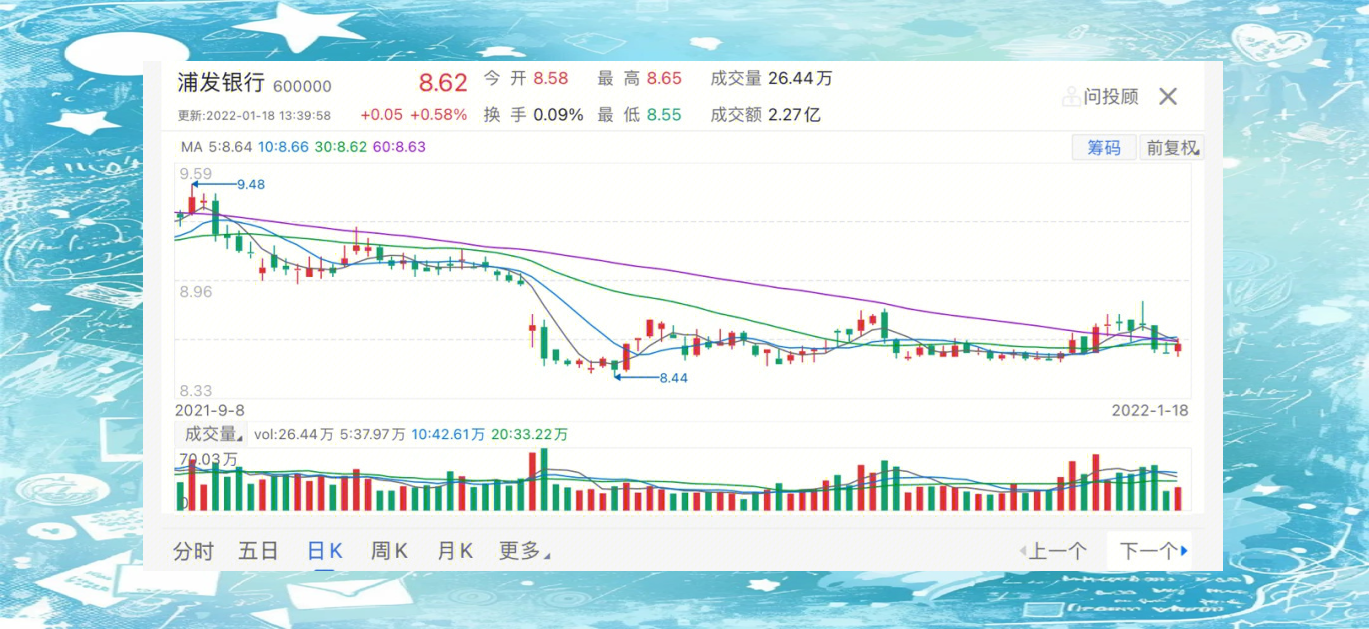1369x629 pixels.
Task: Click the 9.48 high price marker
Action: coord(251,184)
